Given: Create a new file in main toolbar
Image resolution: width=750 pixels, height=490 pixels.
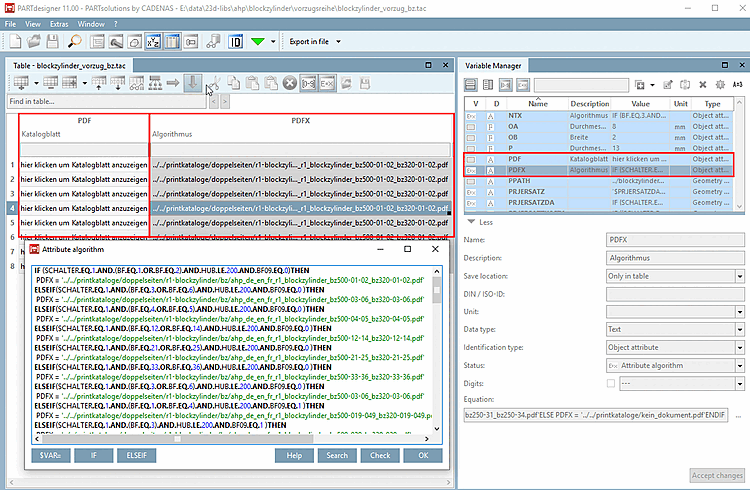Looking at the screenshot, I should point(15,42).
